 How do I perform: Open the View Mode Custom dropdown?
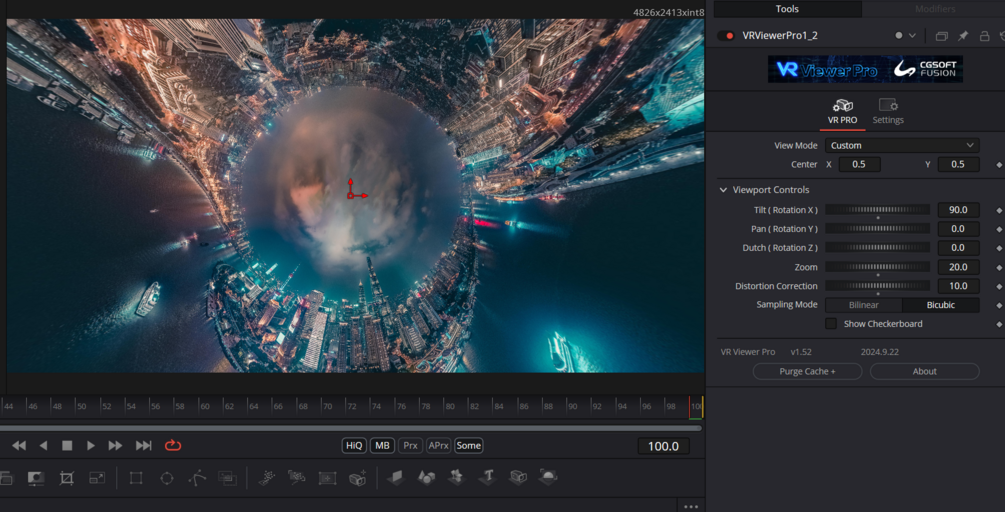pos(902,145)
